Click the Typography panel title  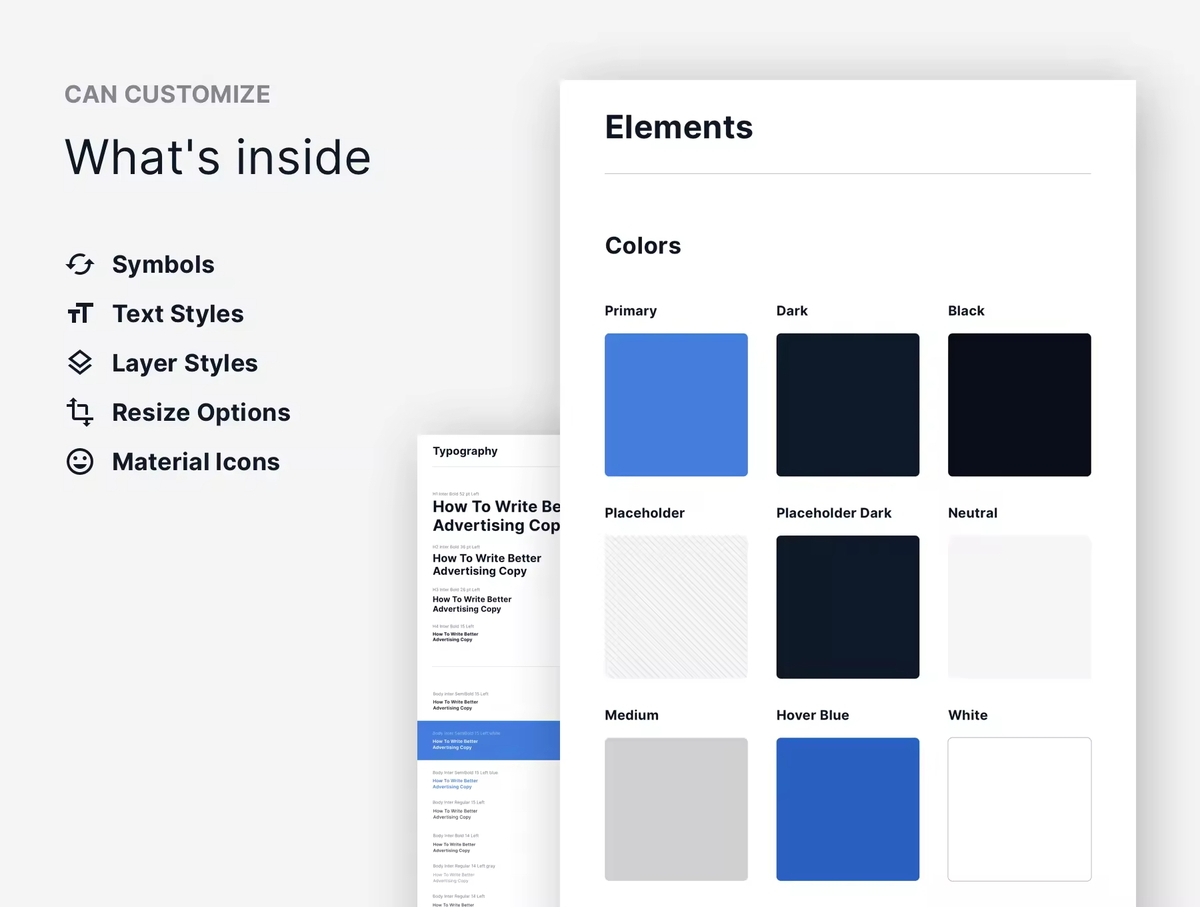[465, 451]
